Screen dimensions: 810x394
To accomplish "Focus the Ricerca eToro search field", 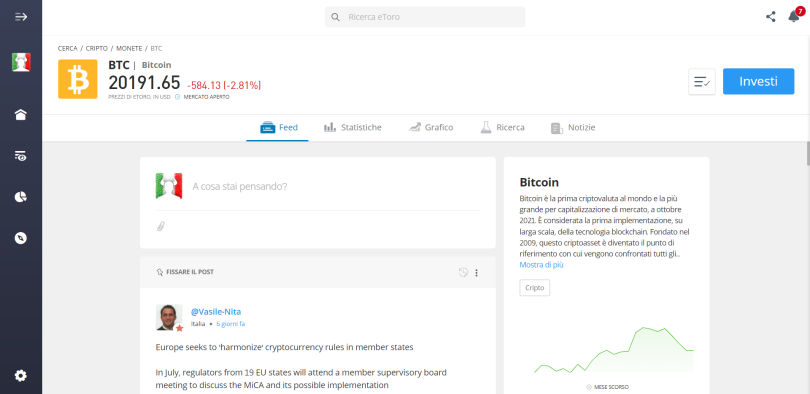I will pyautogui.click(x=425, y=17).
